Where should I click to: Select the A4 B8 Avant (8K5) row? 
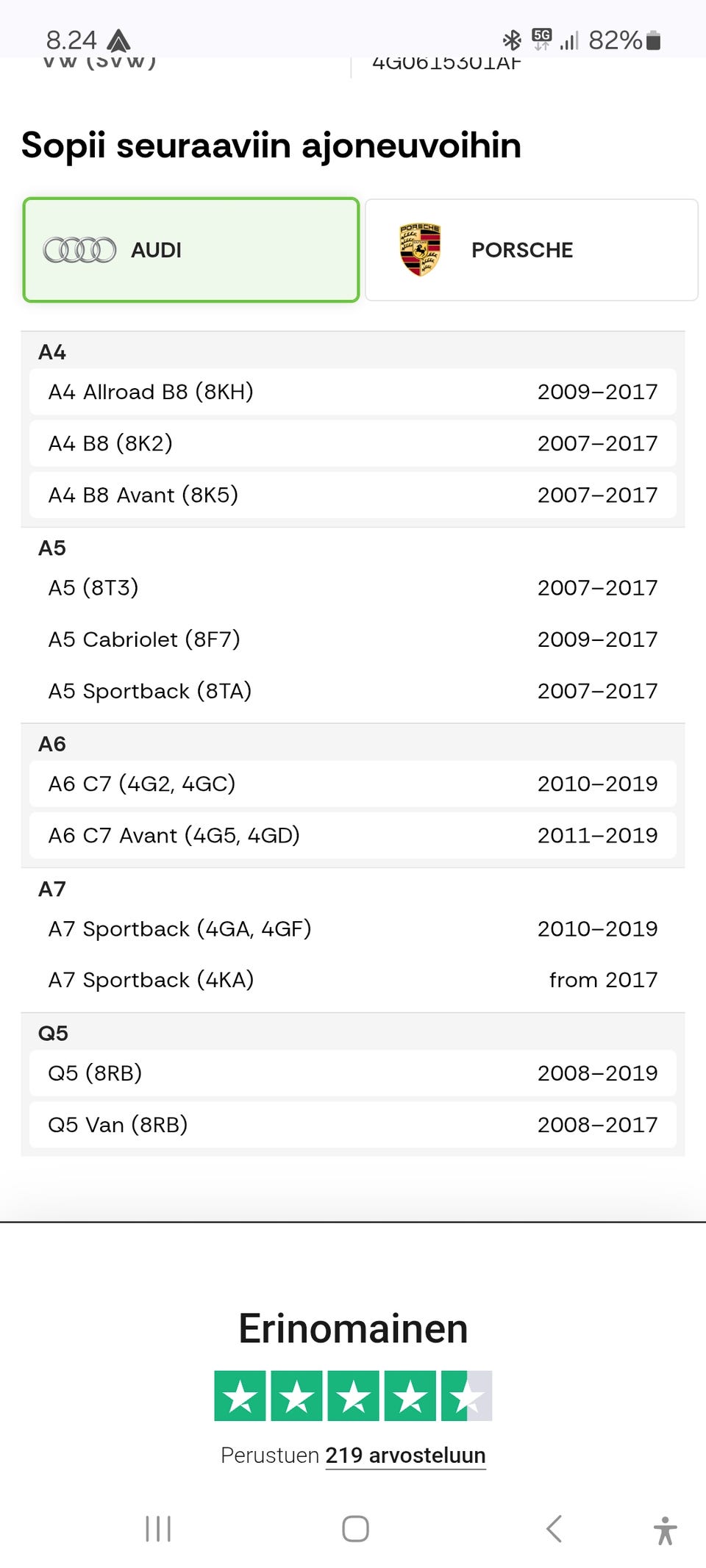click(353, 495)
